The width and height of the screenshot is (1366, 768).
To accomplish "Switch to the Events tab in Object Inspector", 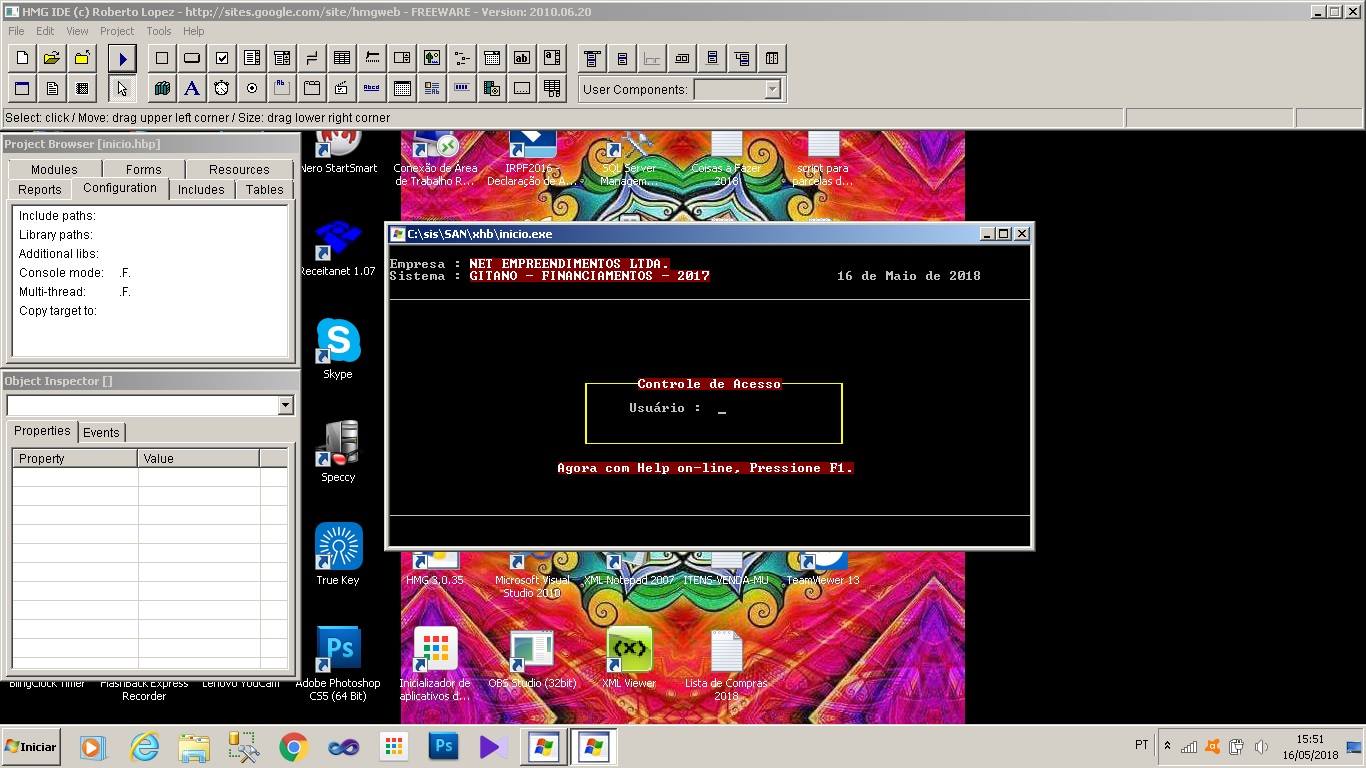I will 101,432.
